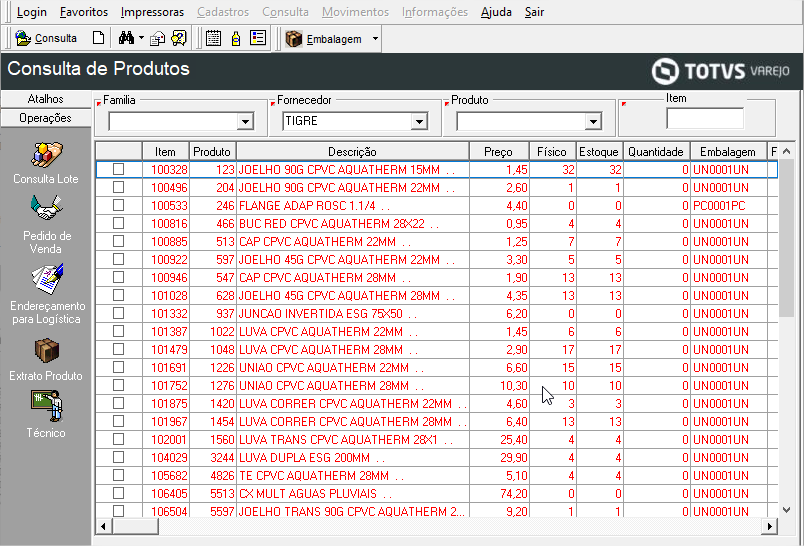
Task: Open the Impressoras menu
Action: pos(152,12)
